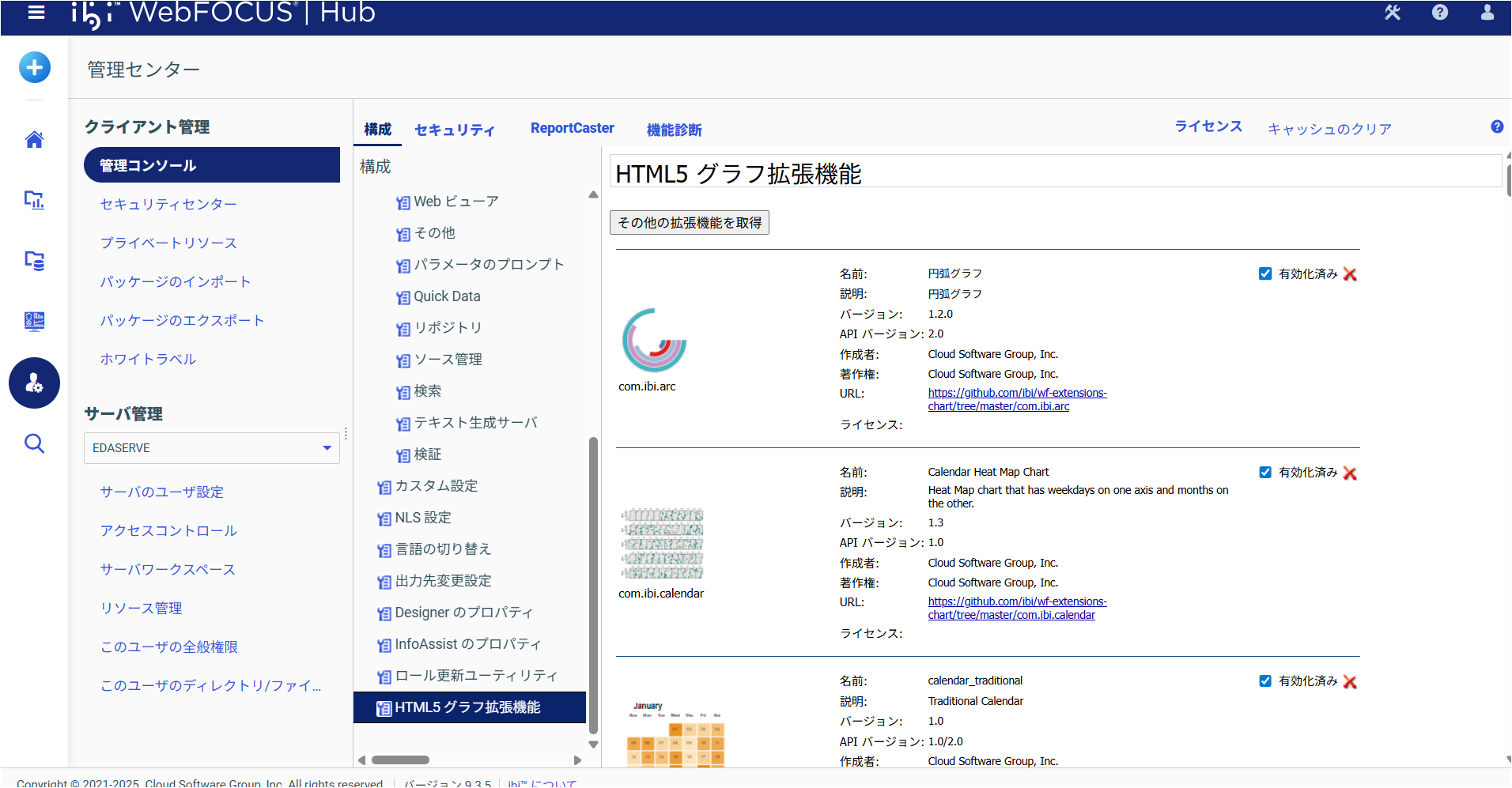
Task: Click その他の拡張機能を取得 button
Action: (689, 223)
